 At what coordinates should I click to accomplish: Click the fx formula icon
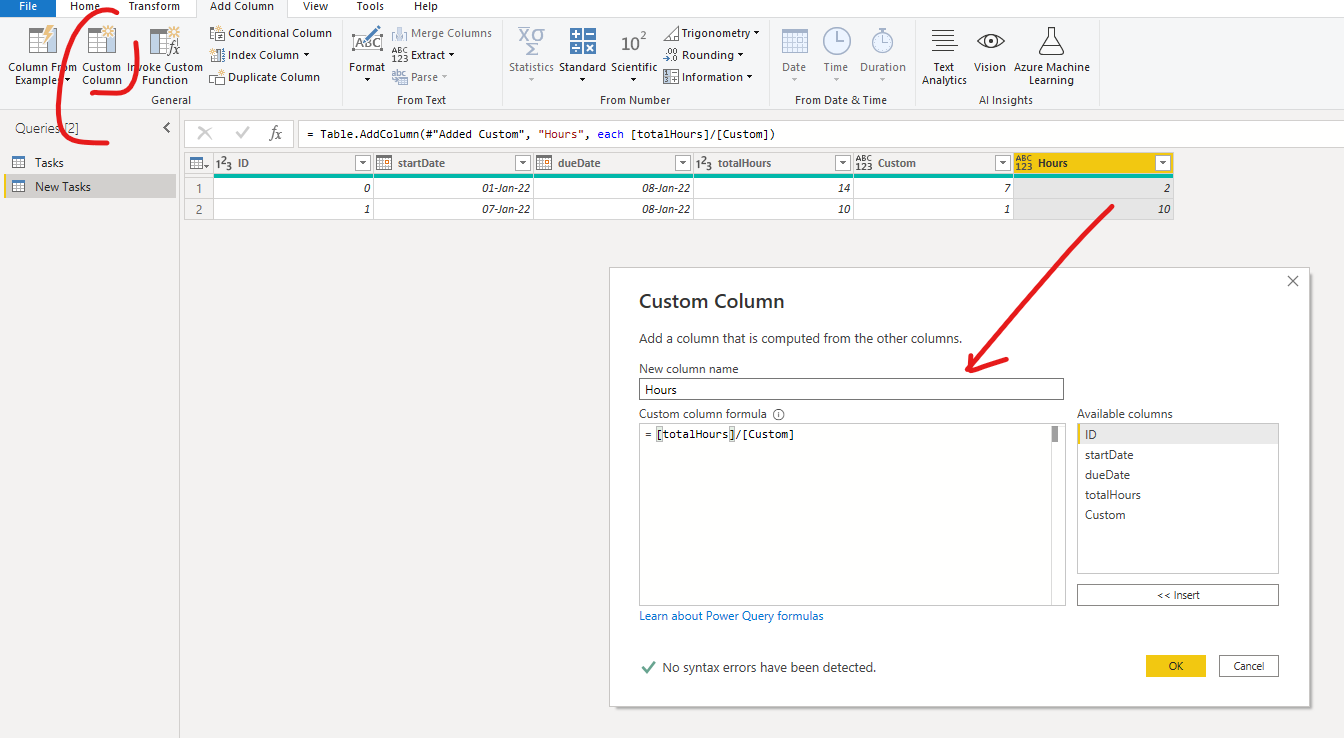[x=276, y=134]
